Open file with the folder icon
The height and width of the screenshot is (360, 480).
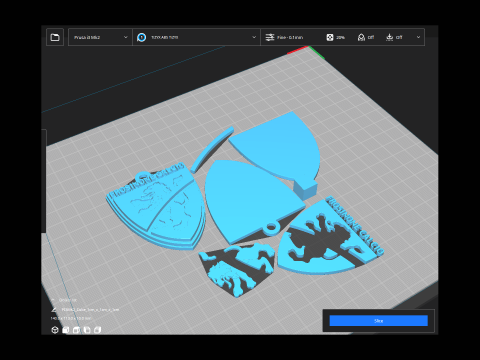click(55, 37)
